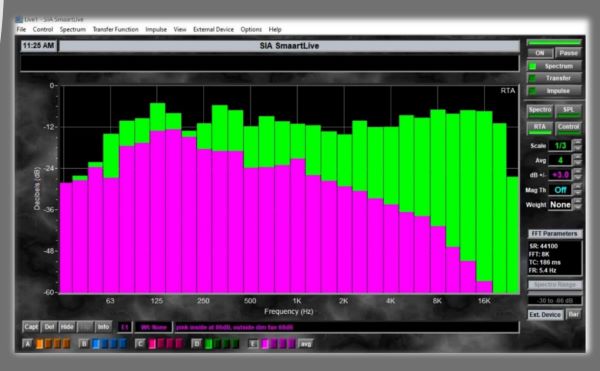
Task: Toggle Transfer mode
Action: [x=554, y=78]
